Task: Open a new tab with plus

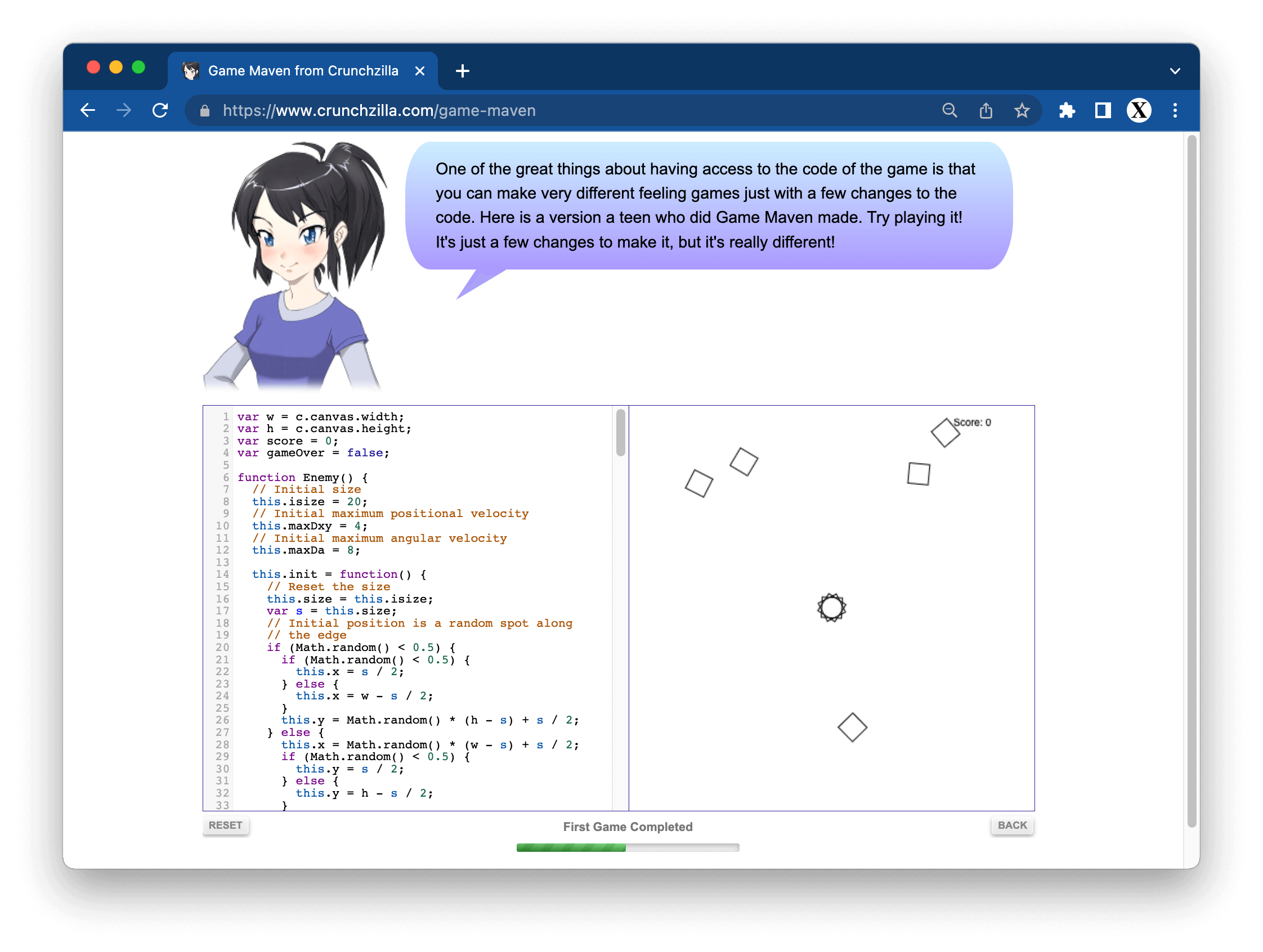Action: click(463, 71)
